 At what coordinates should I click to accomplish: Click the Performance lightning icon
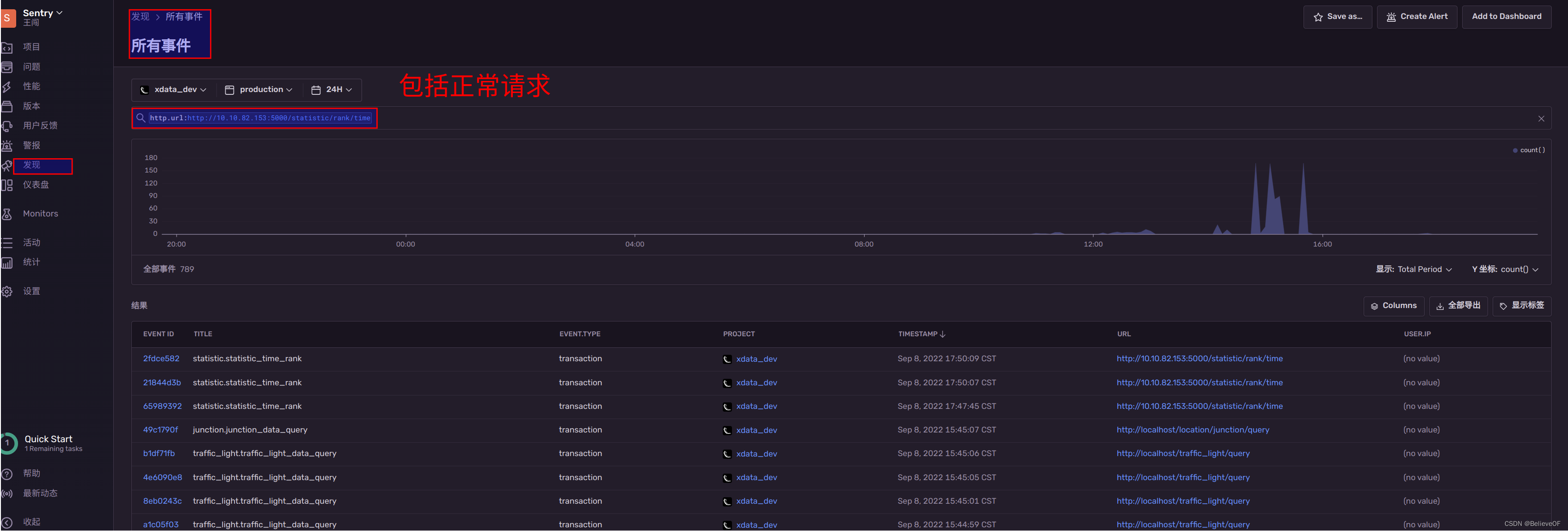point(7,87)
